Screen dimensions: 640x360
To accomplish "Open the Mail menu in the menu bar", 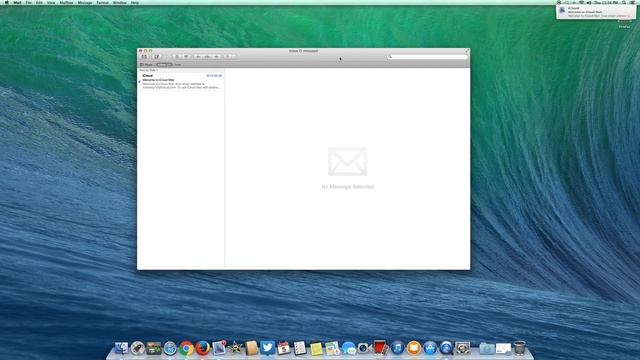I will click(x=17, y=2).
